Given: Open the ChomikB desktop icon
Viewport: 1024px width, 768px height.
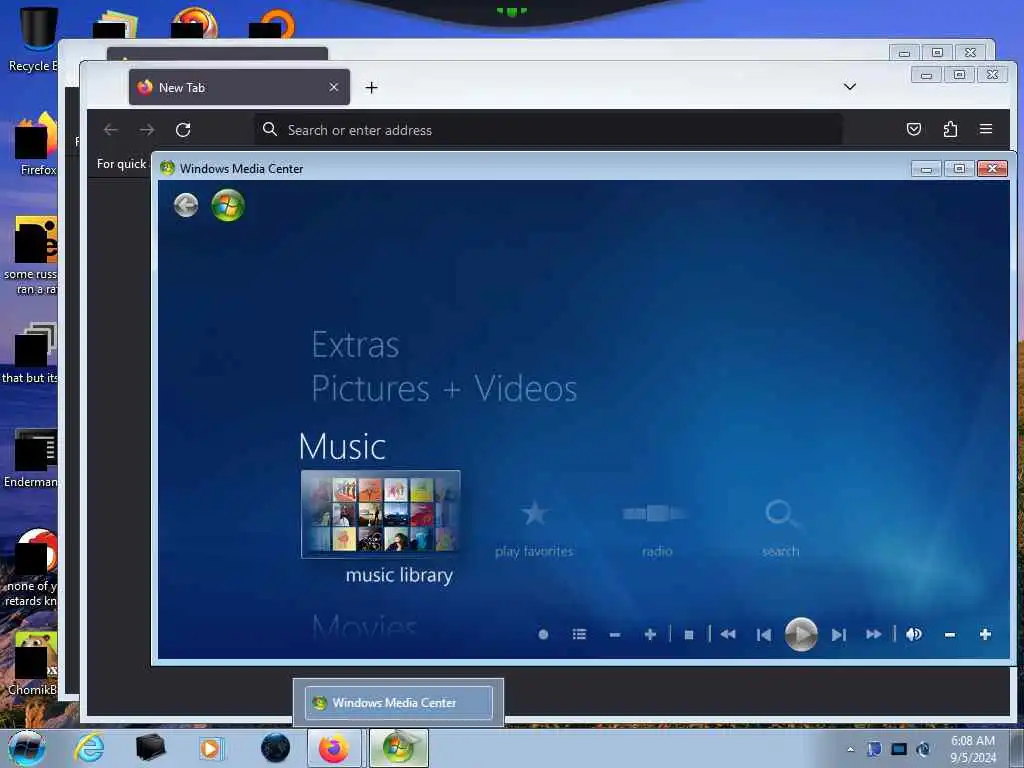Looking at the screenshot, I should coord(34,664).
